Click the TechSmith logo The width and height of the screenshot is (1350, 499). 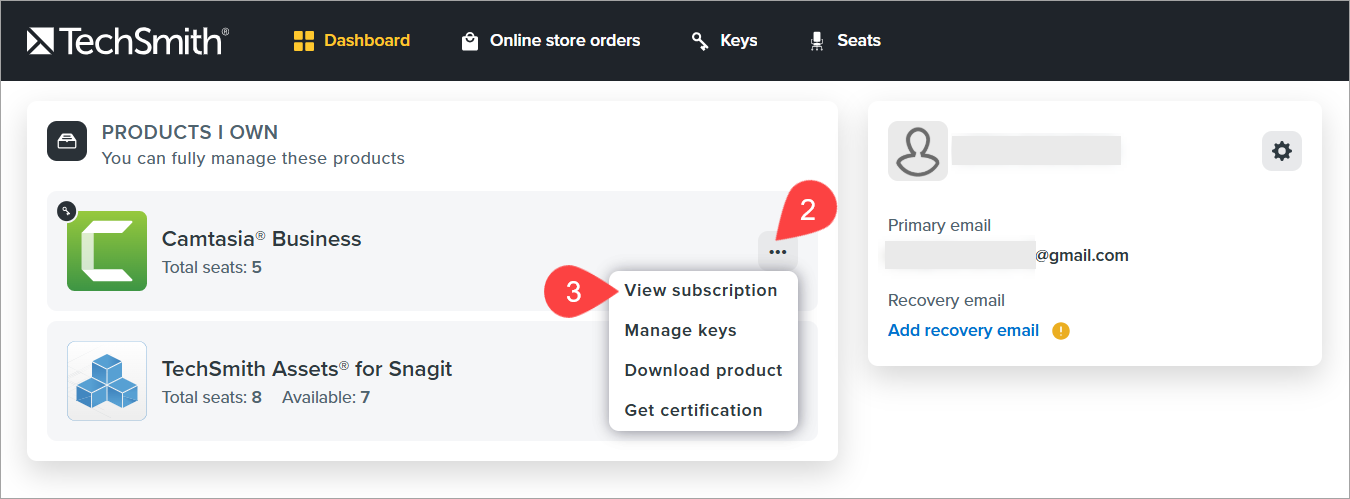[128, 41]
